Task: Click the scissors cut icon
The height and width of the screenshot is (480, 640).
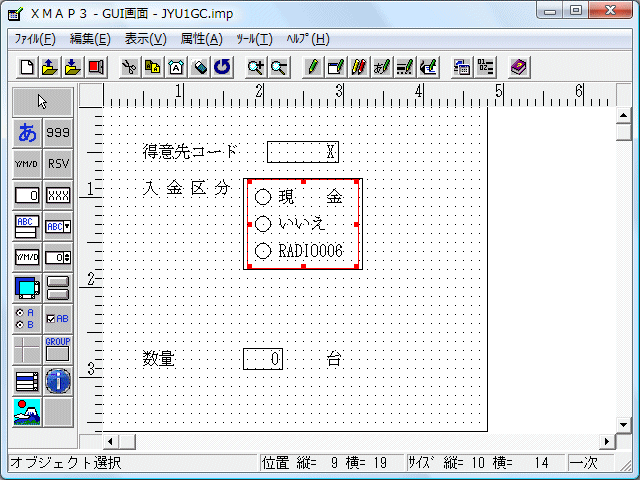Action: coord(129,67)
